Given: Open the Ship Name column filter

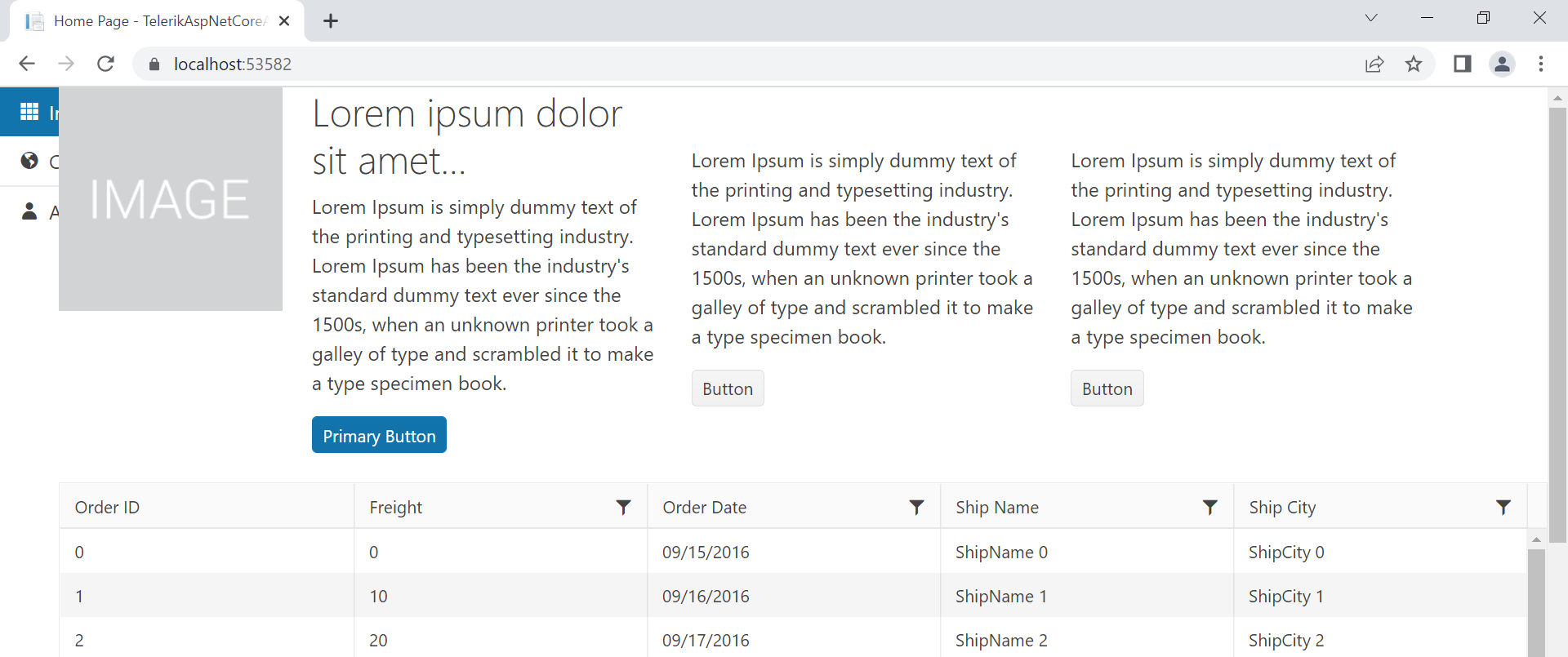Looking at the screenshot, I should click(1209, 508).
